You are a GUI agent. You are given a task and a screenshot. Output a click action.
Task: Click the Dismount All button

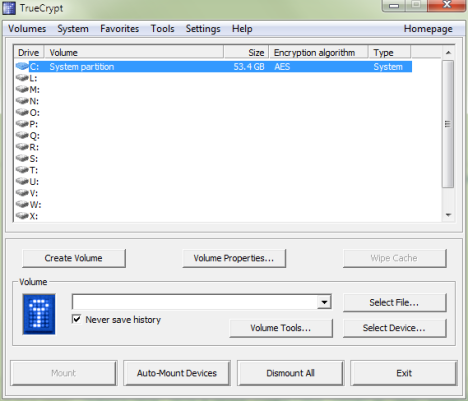tap(290, 373)
